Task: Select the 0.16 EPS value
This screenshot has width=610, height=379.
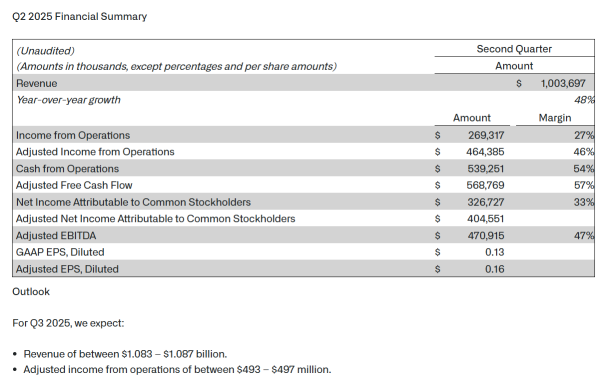Action: point(494,269)
